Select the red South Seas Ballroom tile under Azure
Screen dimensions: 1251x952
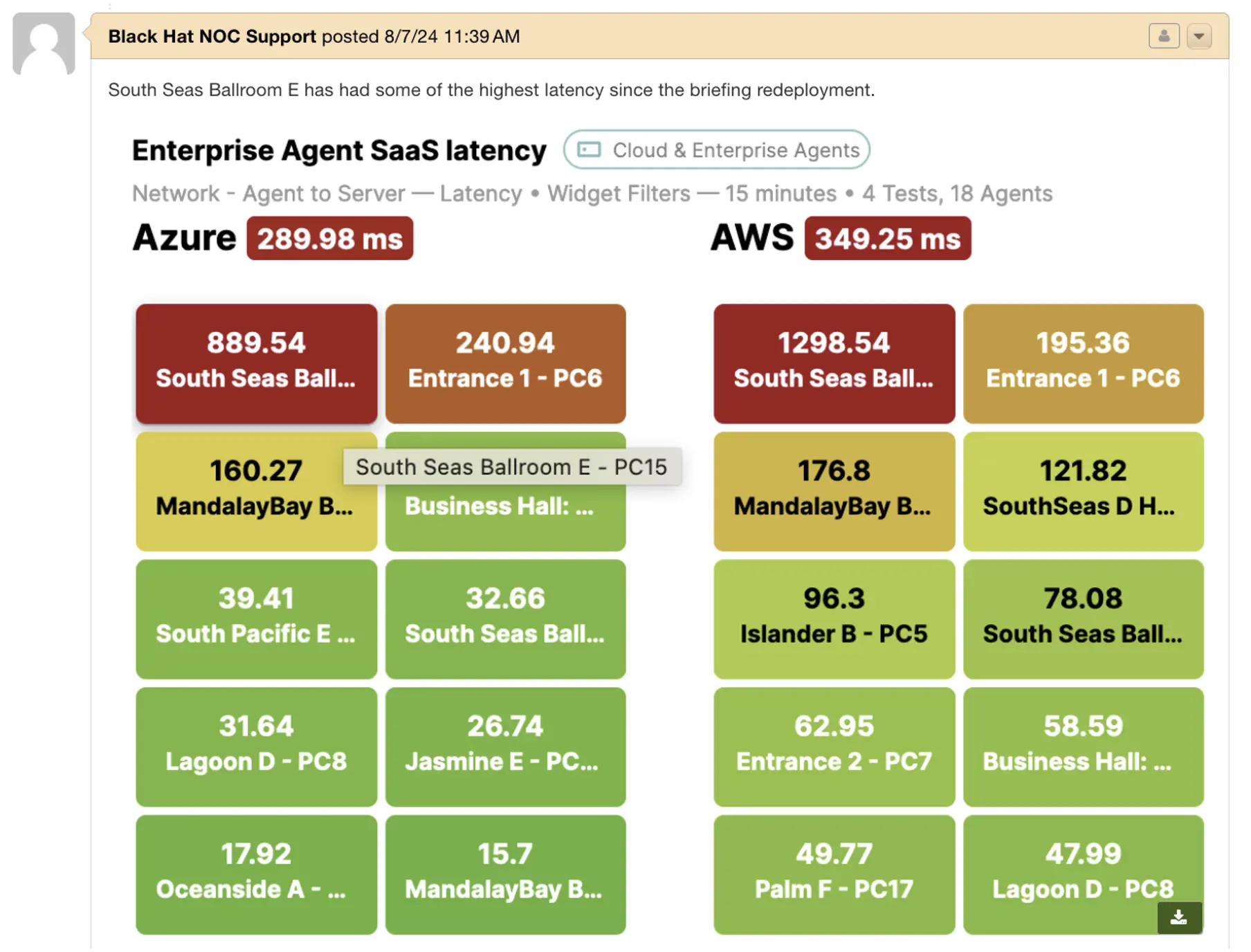[256, 362]
